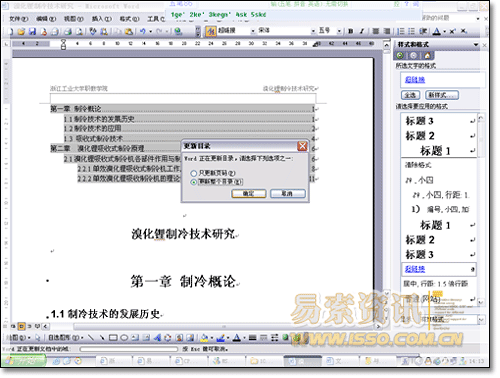Click the line color brush icon
The image size is (500, 378).
(x=220, y=338)
